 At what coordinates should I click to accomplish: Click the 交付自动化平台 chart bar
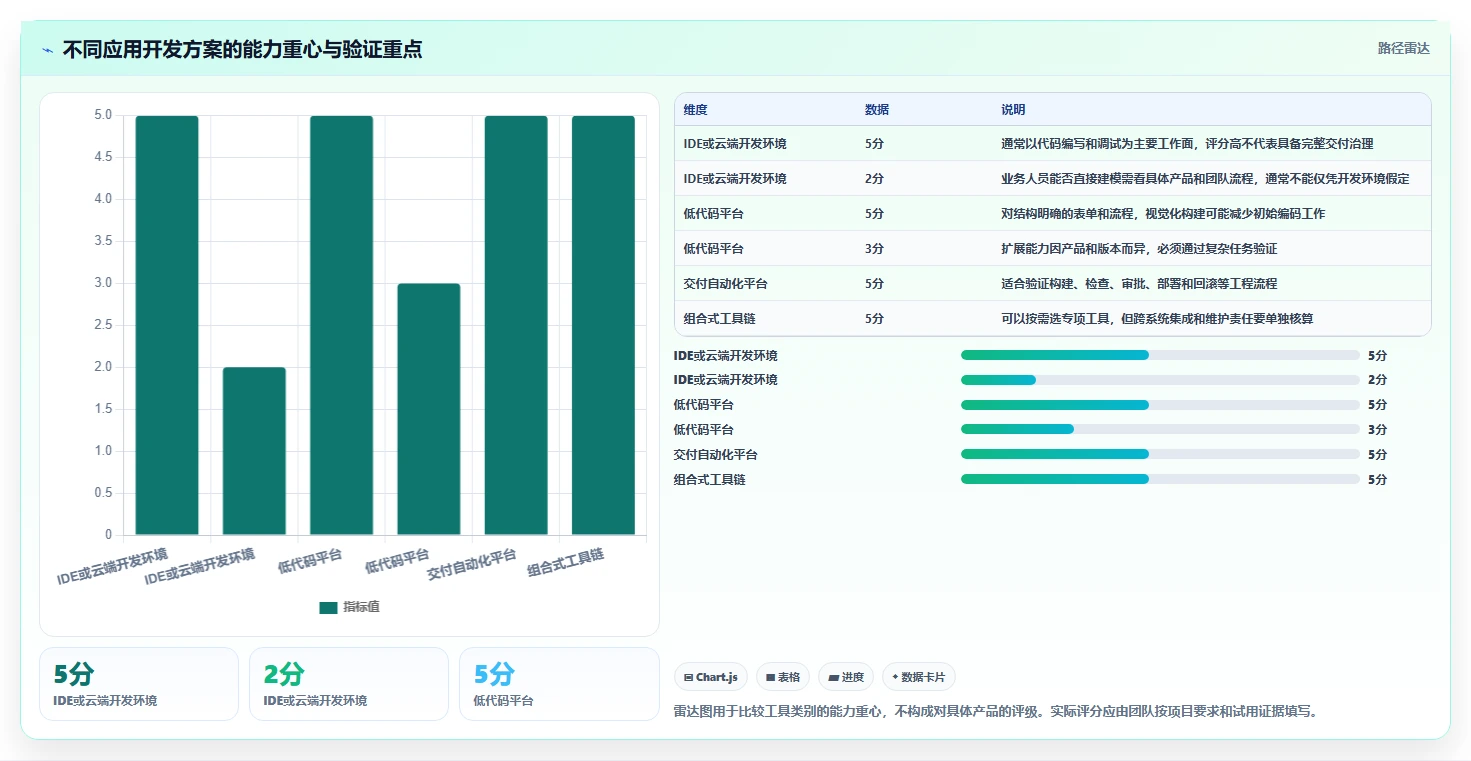coord(516,325)
